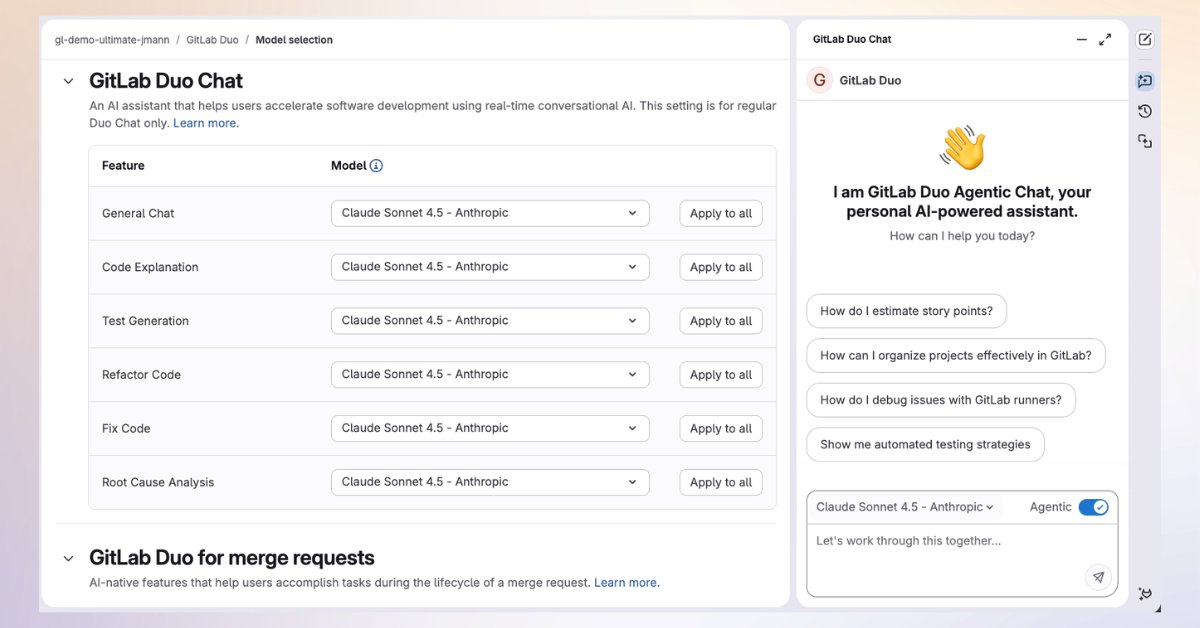Image resolution: width=1200 pixels, height=628 pixels.
Task: Open the Fix Code model dropdown
Action: (x=490, y=428)
